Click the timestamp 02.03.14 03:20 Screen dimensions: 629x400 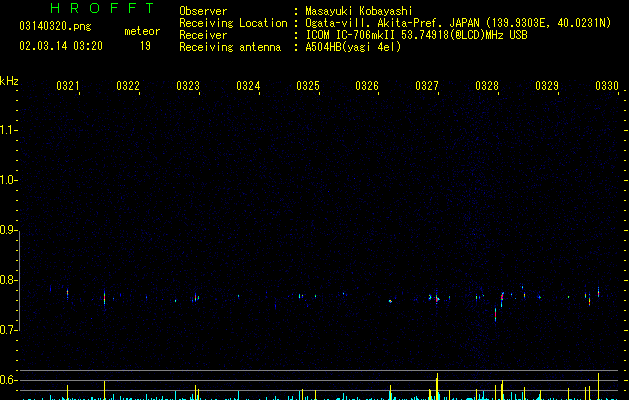(x=61, y=46)
